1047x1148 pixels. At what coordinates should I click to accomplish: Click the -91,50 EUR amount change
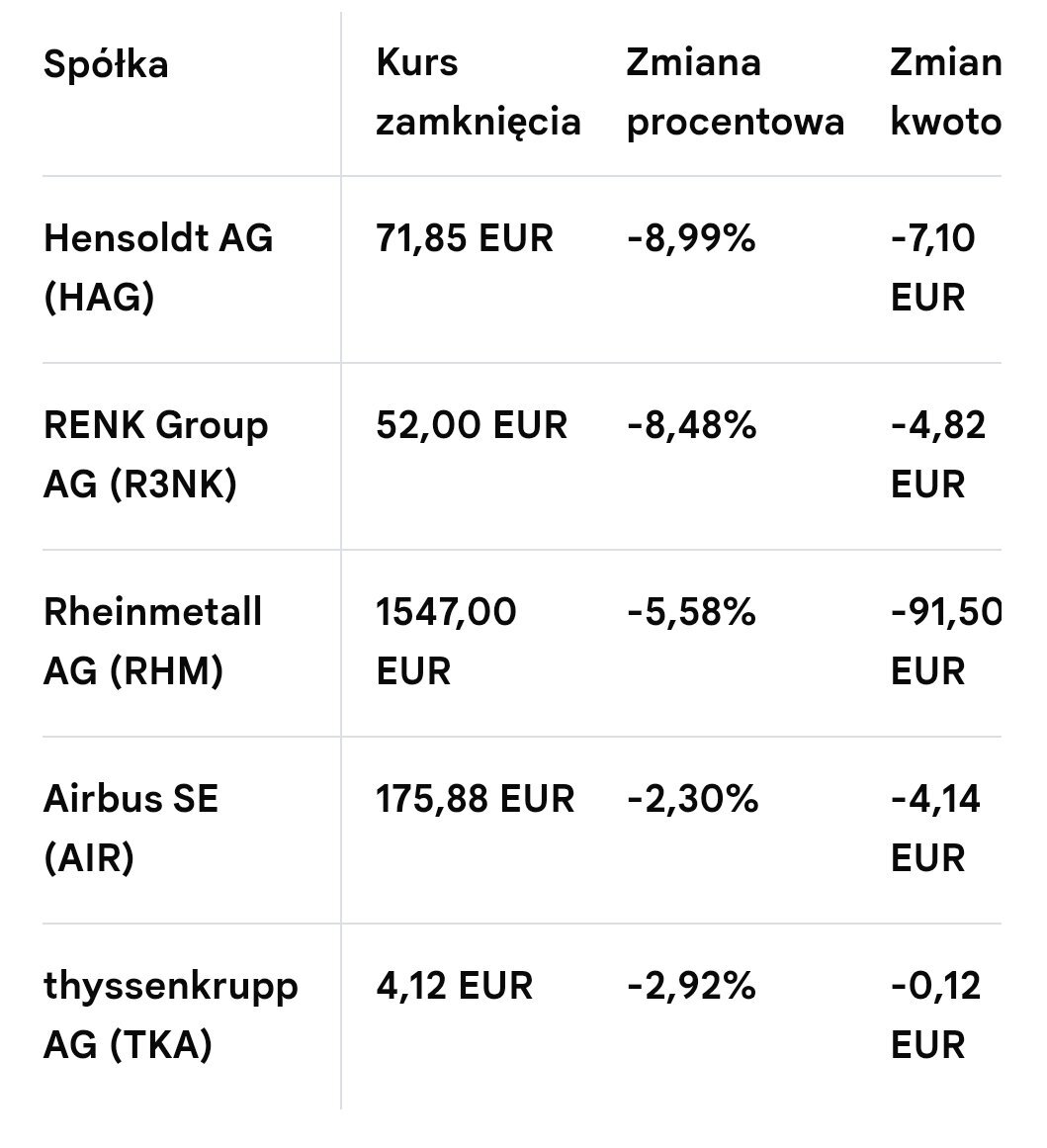click(944, 642)
